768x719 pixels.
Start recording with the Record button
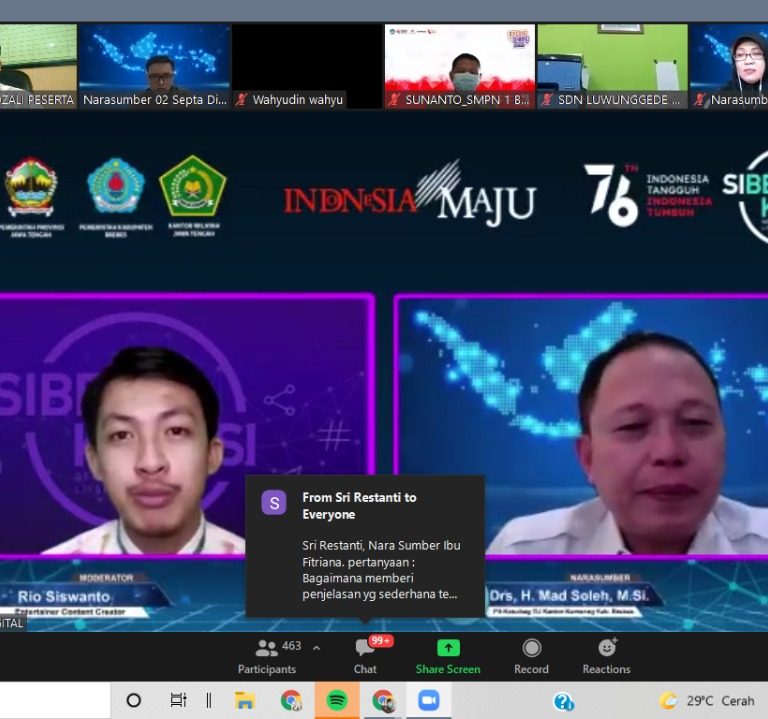tap(531, 657)
